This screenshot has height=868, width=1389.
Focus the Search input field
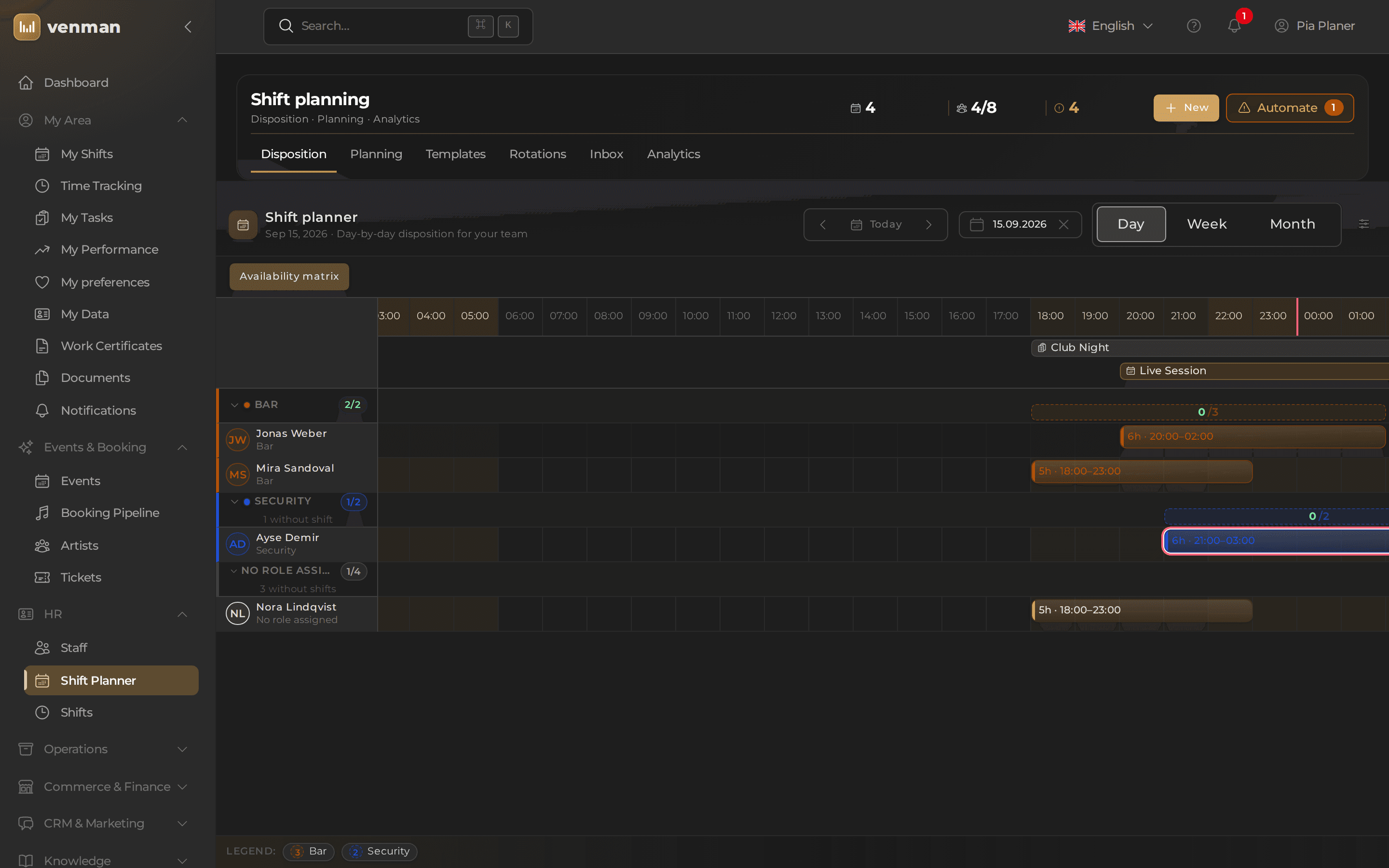[398, 27]
